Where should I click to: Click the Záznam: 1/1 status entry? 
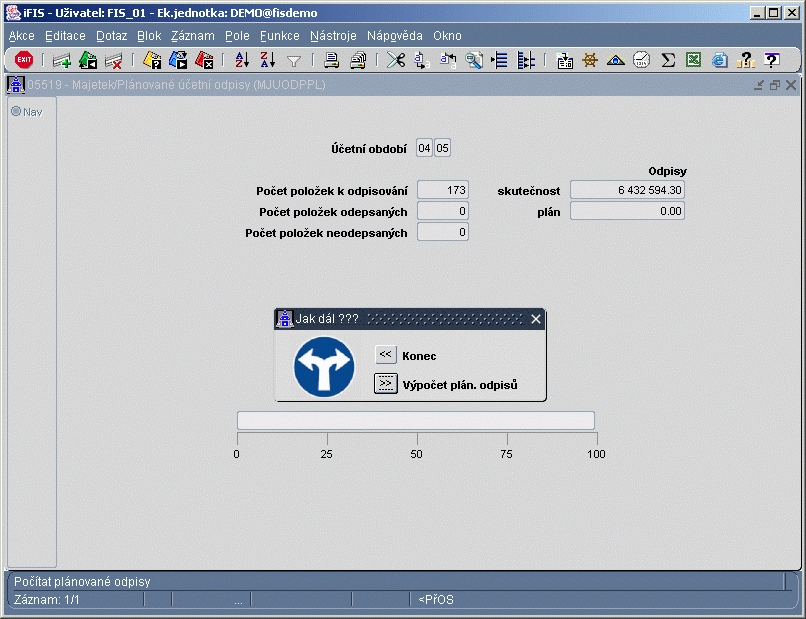[x=47, y=599]
